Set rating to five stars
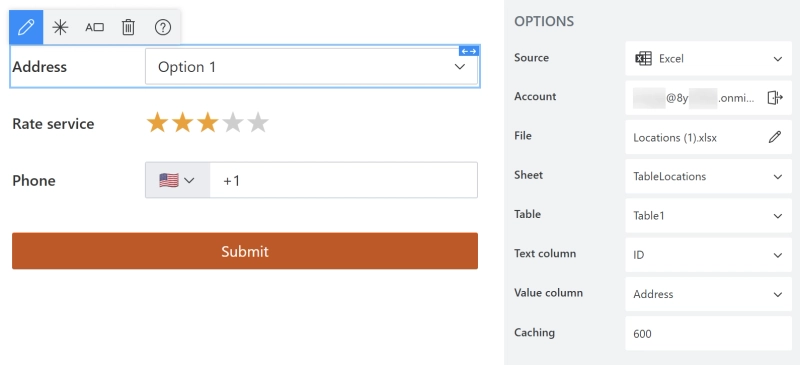This screenshot has width=800, height=365. click(258, 123)
